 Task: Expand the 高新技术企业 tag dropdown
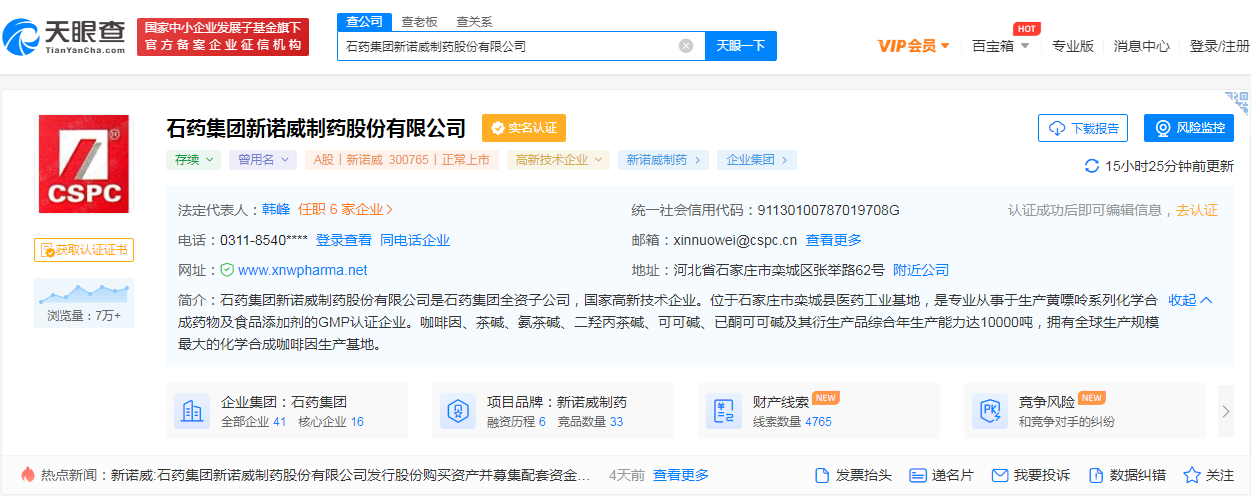558,160
